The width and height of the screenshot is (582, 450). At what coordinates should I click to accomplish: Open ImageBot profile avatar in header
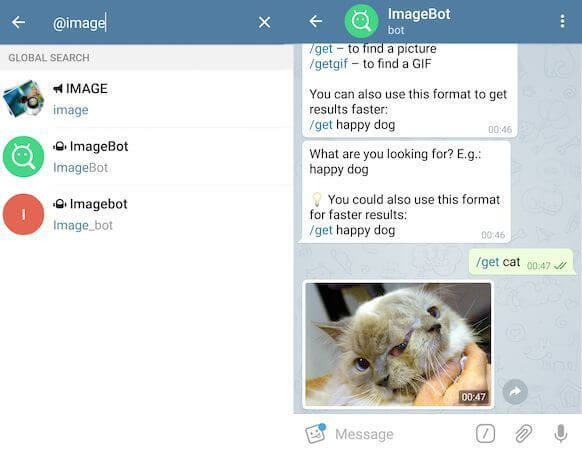pos(361,21)
